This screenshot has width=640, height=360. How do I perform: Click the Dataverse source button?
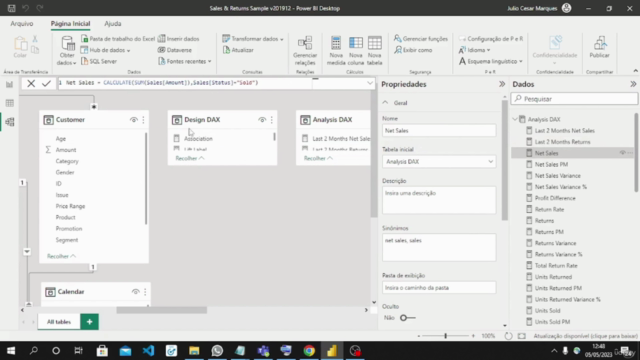click(175, 50)
